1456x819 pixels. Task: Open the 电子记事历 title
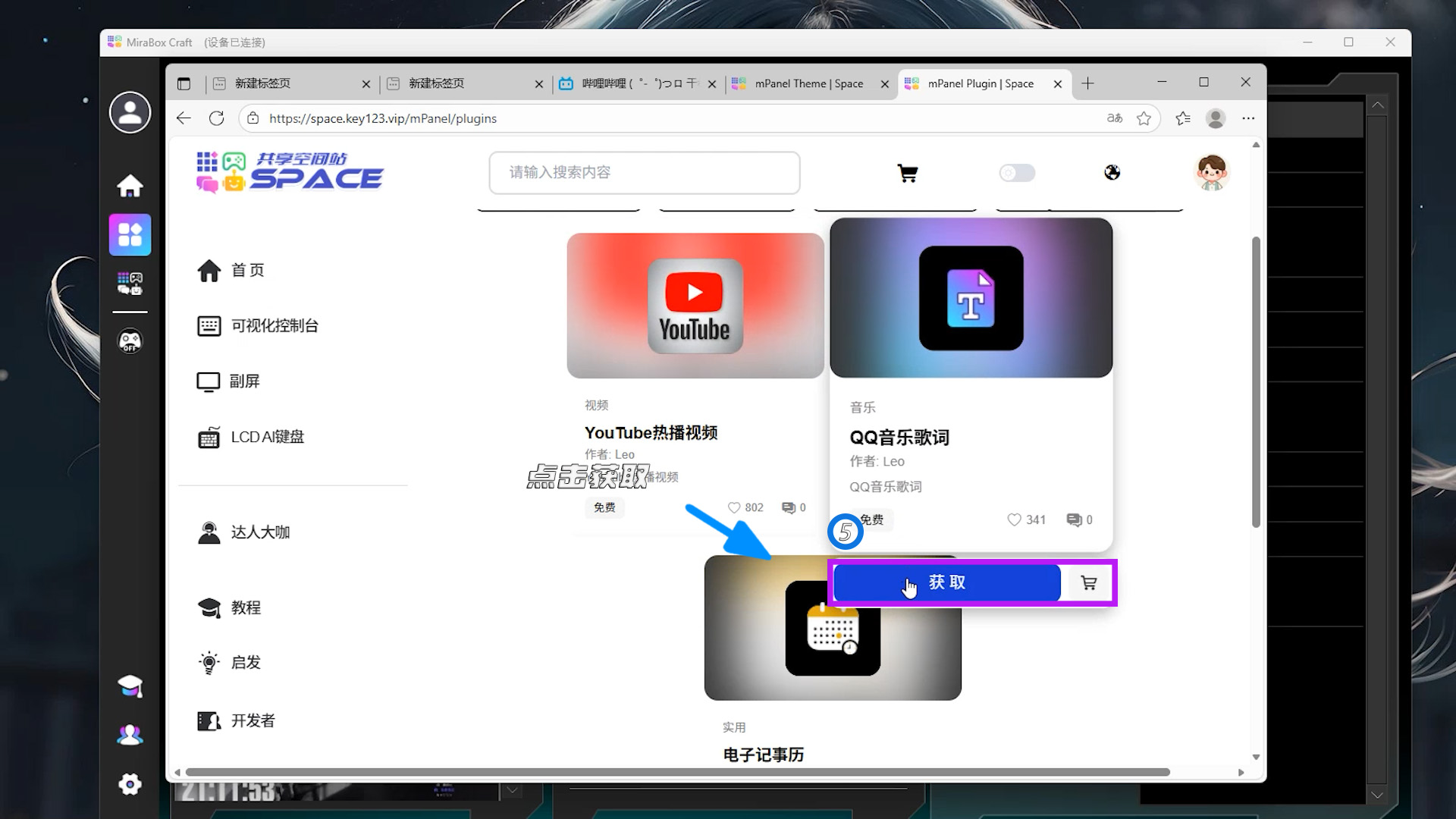pos(764,755)
